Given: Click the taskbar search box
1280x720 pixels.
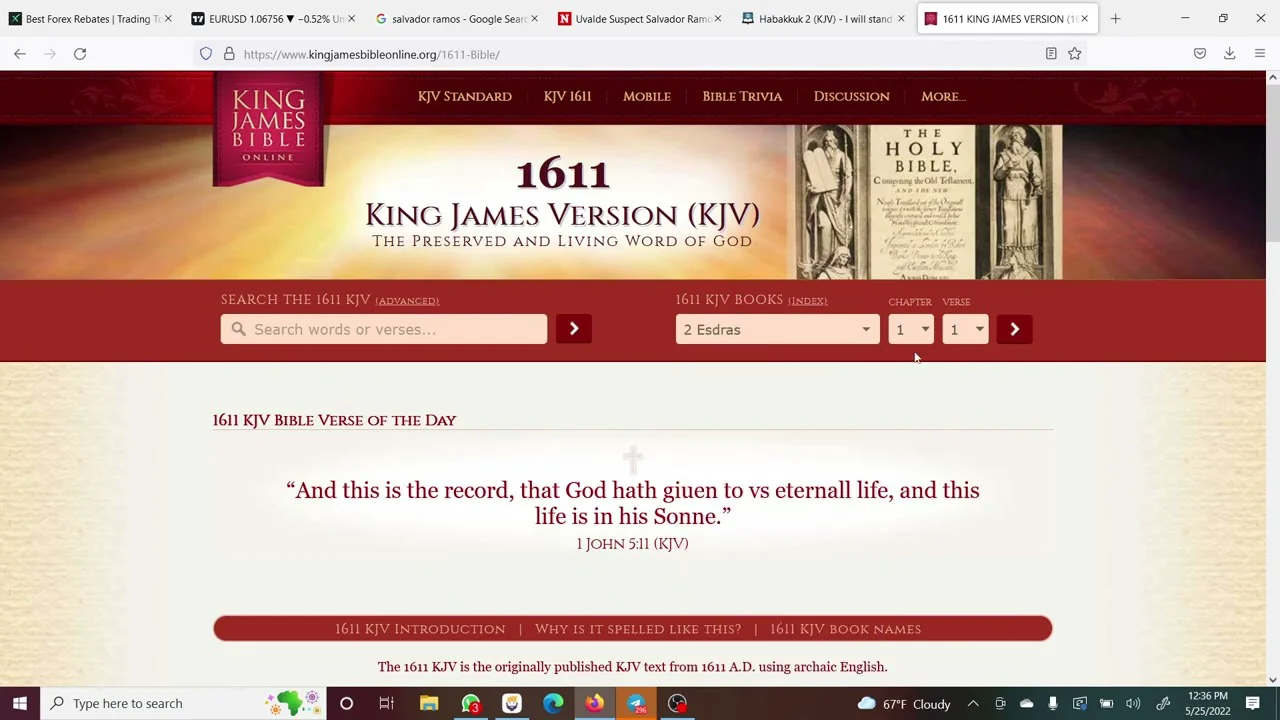Looking at the screenshot, I should tap(183, 703).
